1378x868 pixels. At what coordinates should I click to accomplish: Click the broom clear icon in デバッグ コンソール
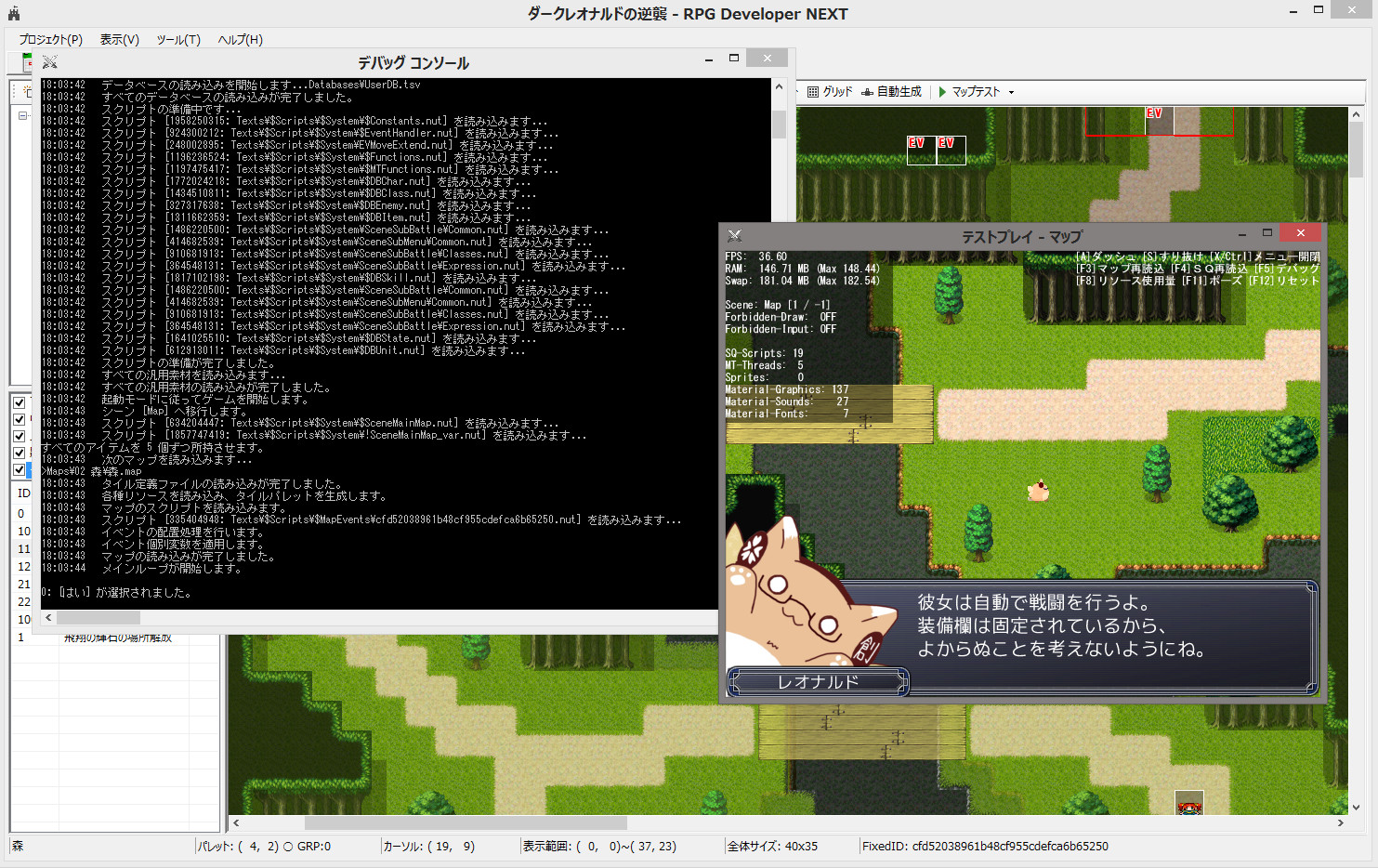49,61
